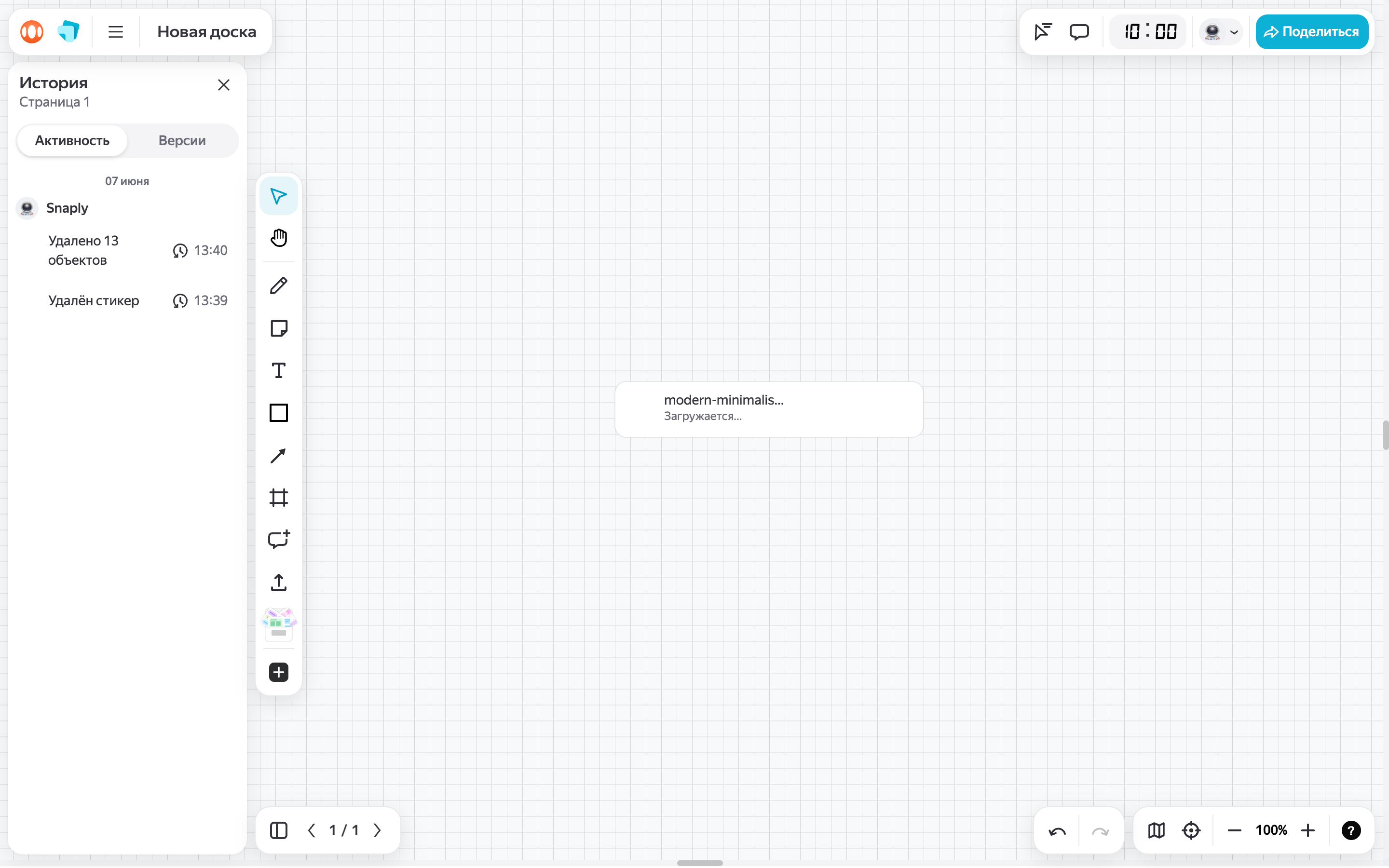Viewport: 1389px width, 868px height.
Task: Choose the sticky note tool
Action: pos(278,328)
